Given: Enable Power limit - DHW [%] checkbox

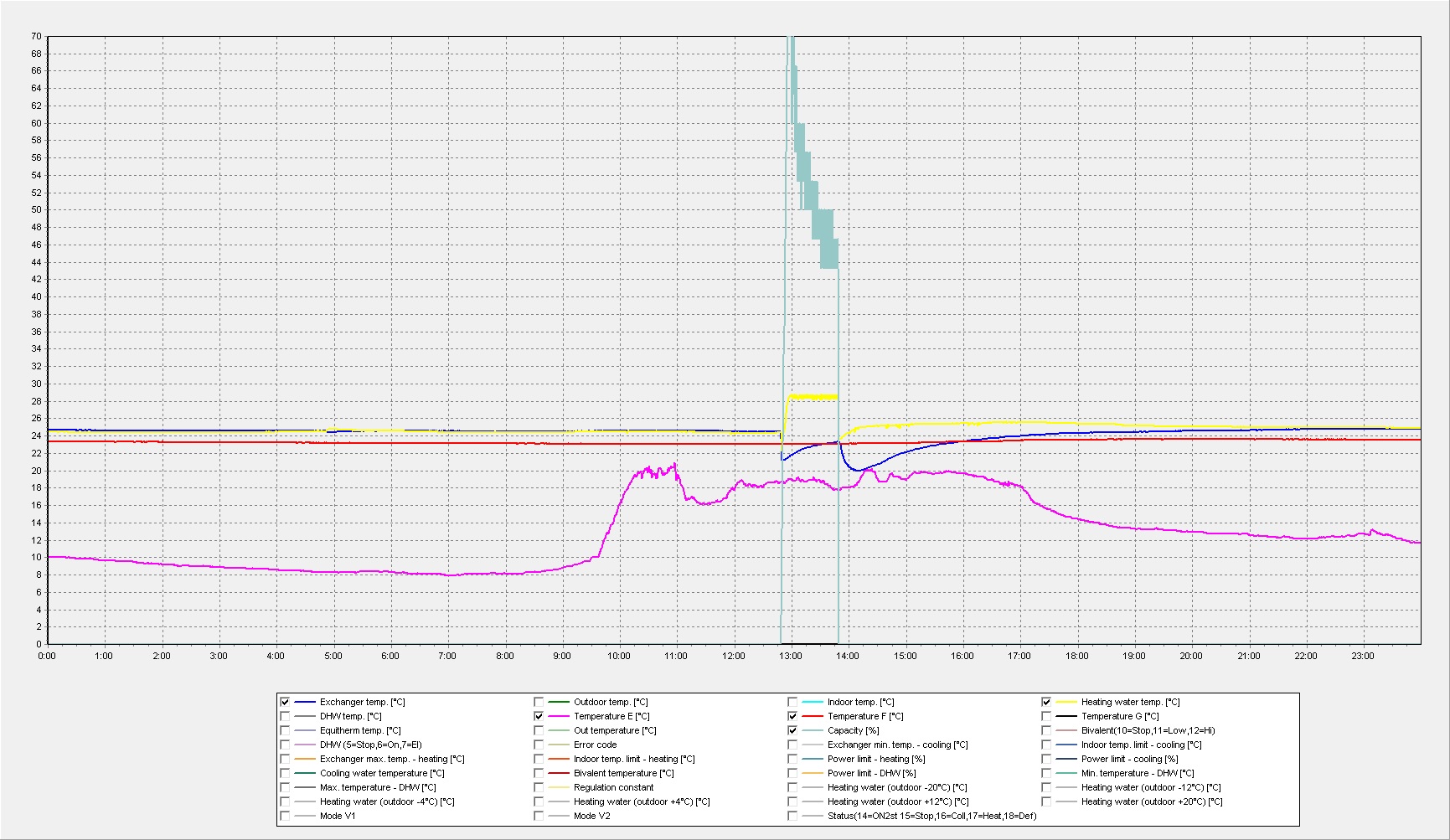Looking at the screenshot, I should (x=792, y=773).
